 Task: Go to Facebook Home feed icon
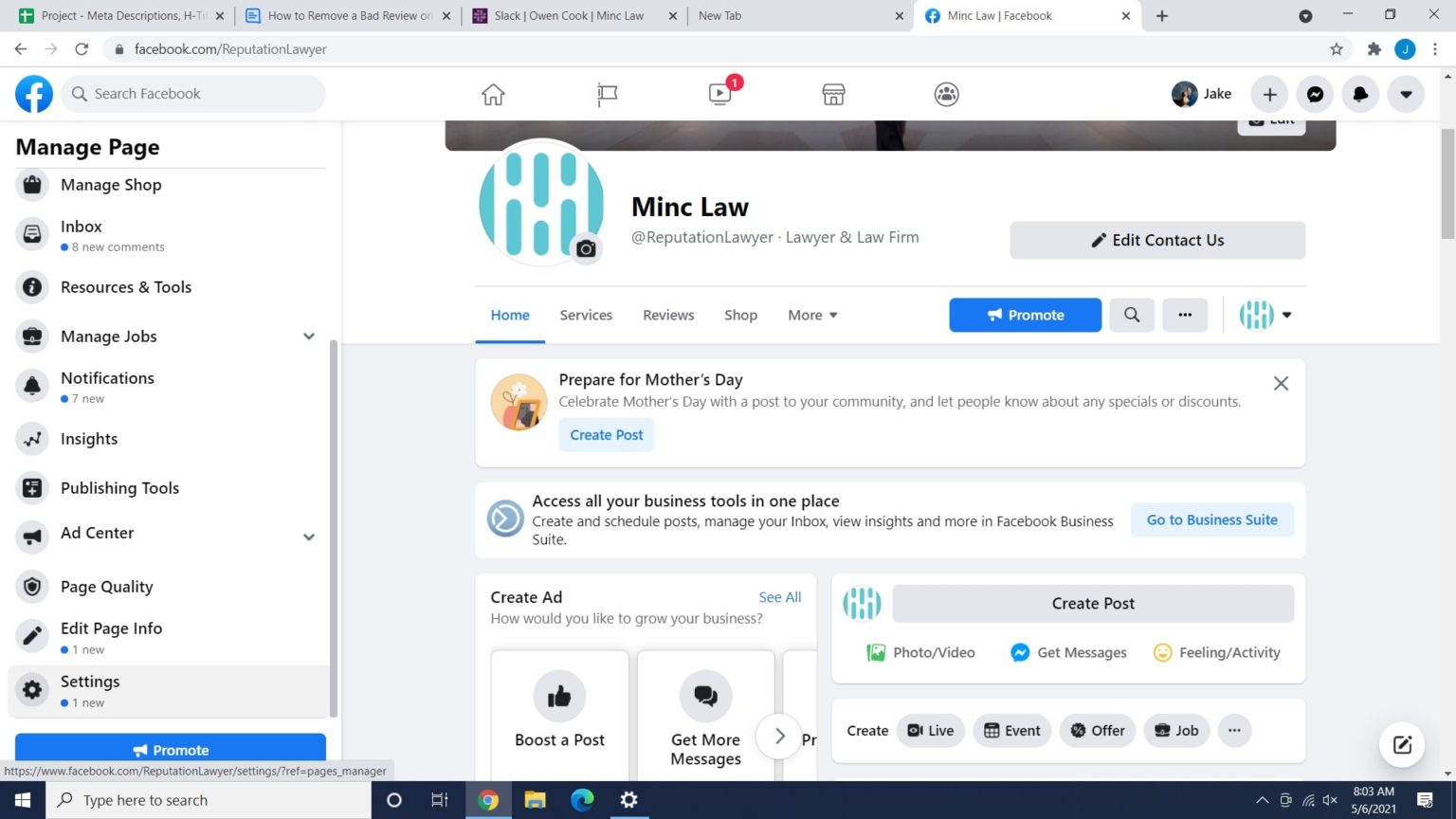(x=493, y=94)
